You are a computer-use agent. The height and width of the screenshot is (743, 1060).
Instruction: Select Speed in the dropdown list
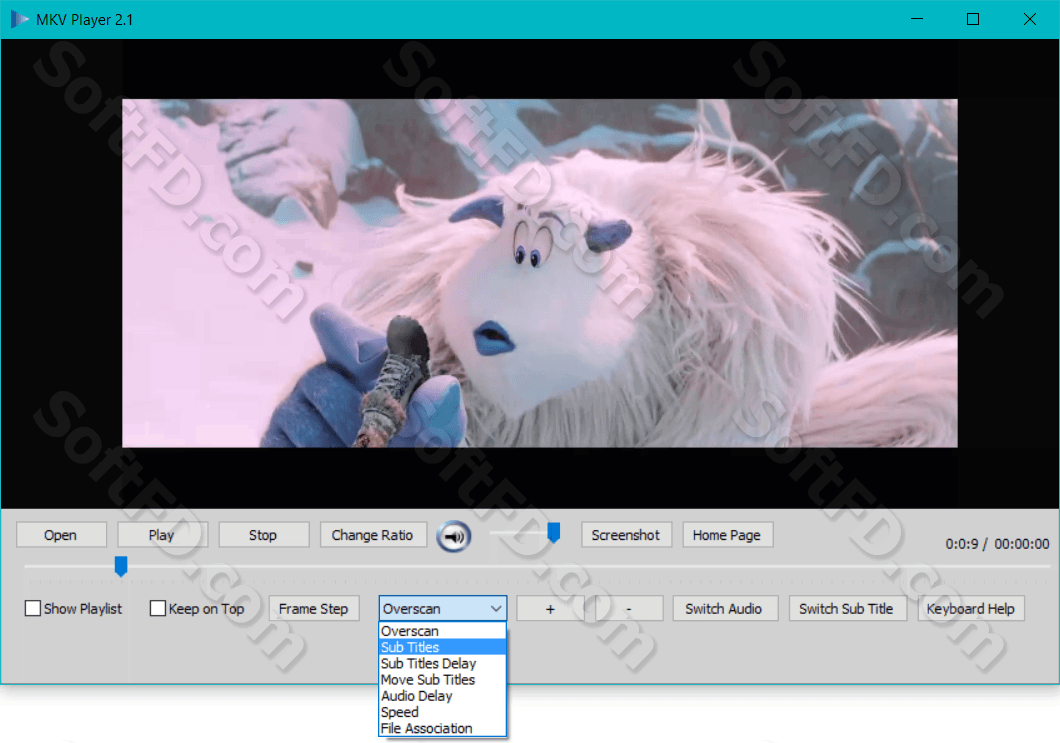442,712
